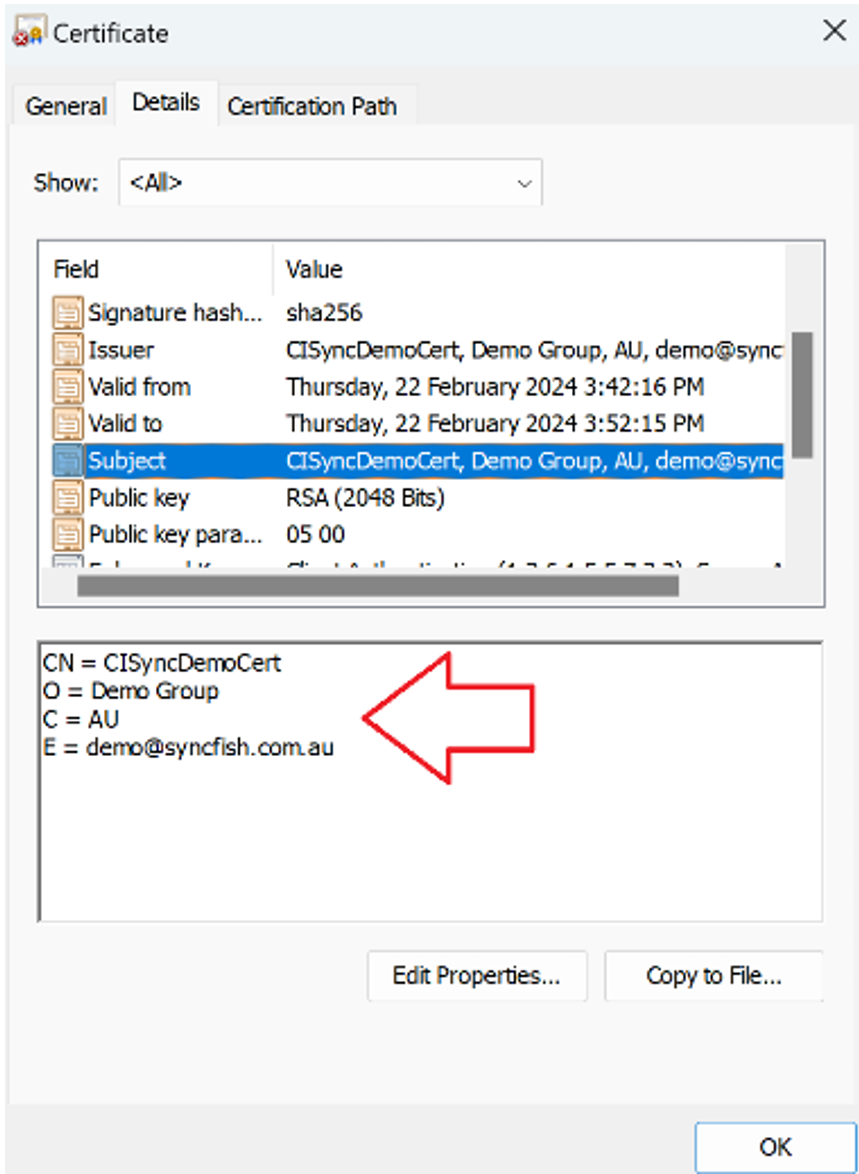
Task: Click the vertical scrollbar thumb of field list
Action: pos(802,395)
